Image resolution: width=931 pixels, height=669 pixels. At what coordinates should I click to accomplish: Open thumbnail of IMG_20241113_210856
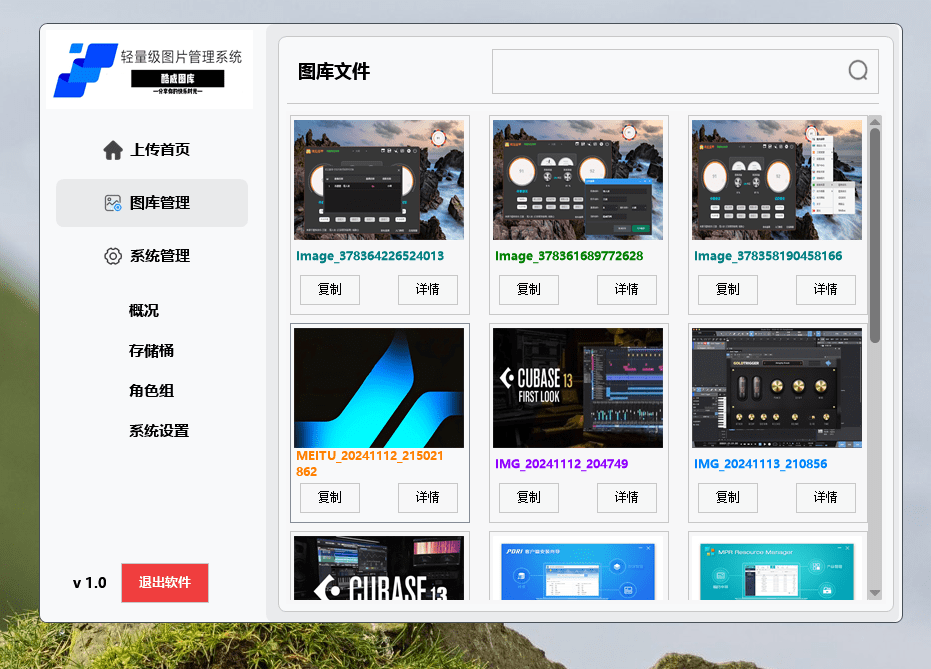coord(777,388)
